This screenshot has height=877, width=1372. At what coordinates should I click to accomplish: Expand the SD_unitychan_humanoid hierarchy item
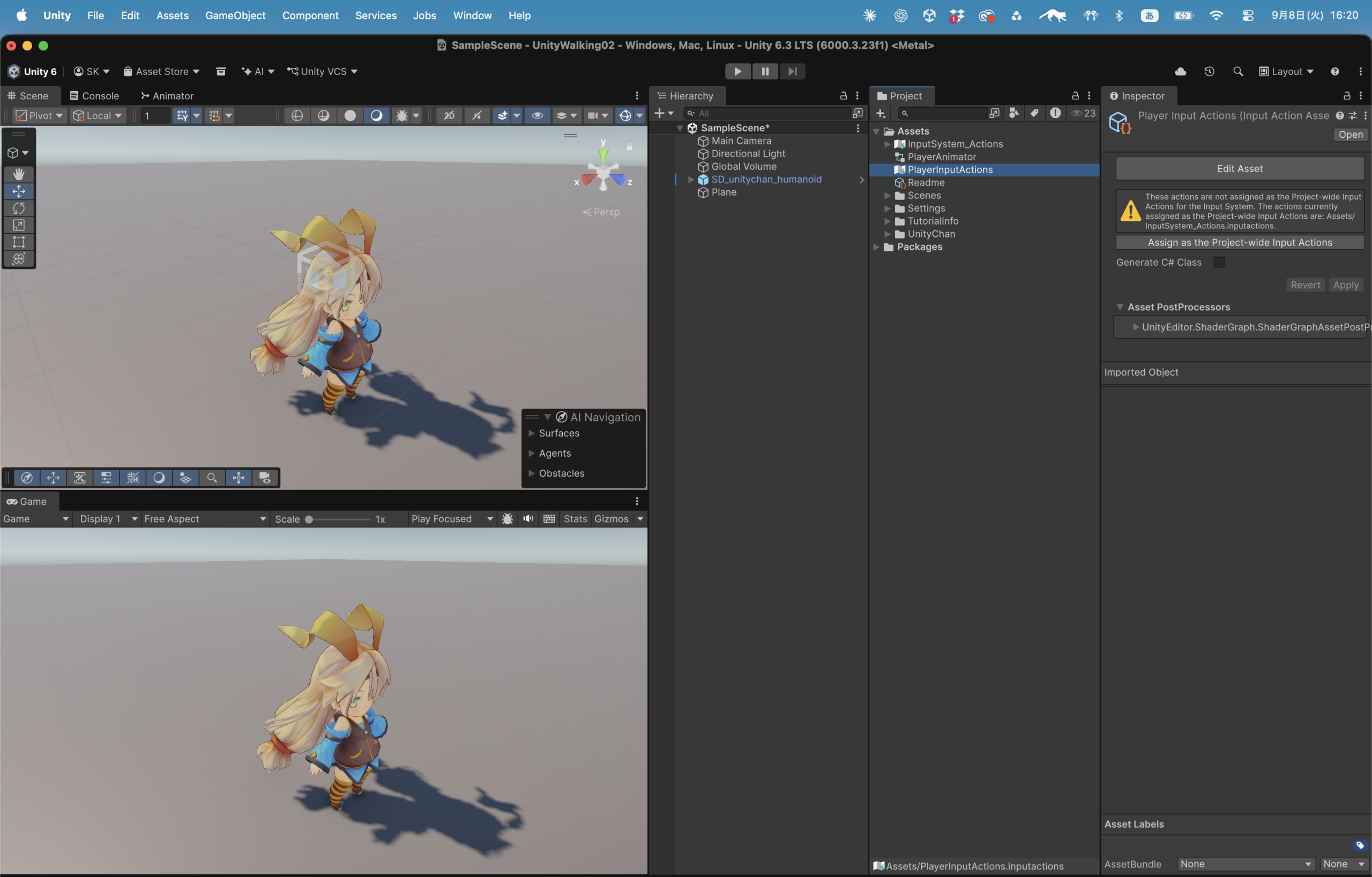[x=691, y=180]
